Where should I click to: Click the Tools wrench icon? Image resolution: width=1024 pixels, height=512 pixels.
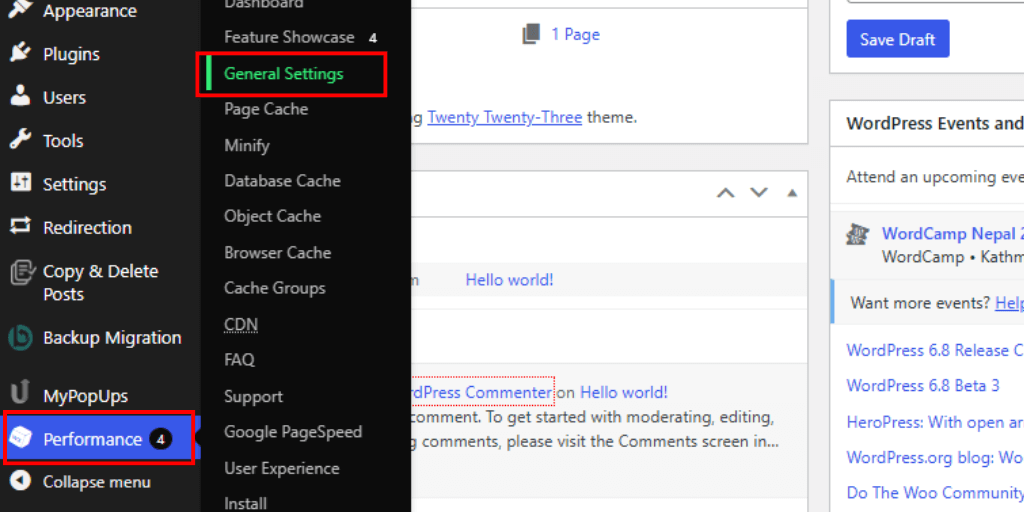[20, 140]
